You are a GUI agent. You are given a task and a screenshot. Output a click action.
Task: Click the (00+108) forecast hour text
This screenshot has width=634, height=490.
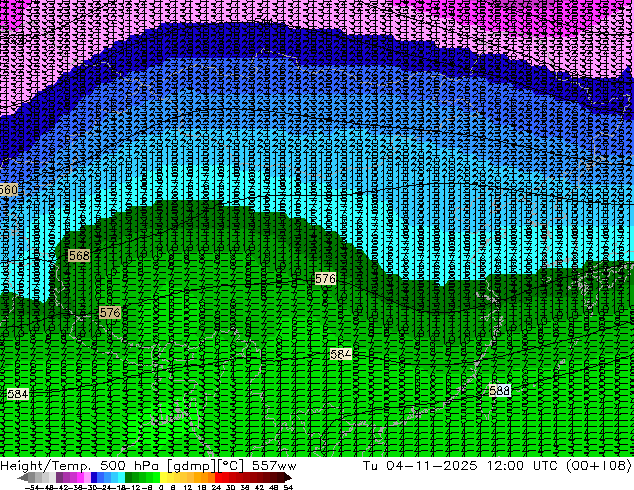598,465
